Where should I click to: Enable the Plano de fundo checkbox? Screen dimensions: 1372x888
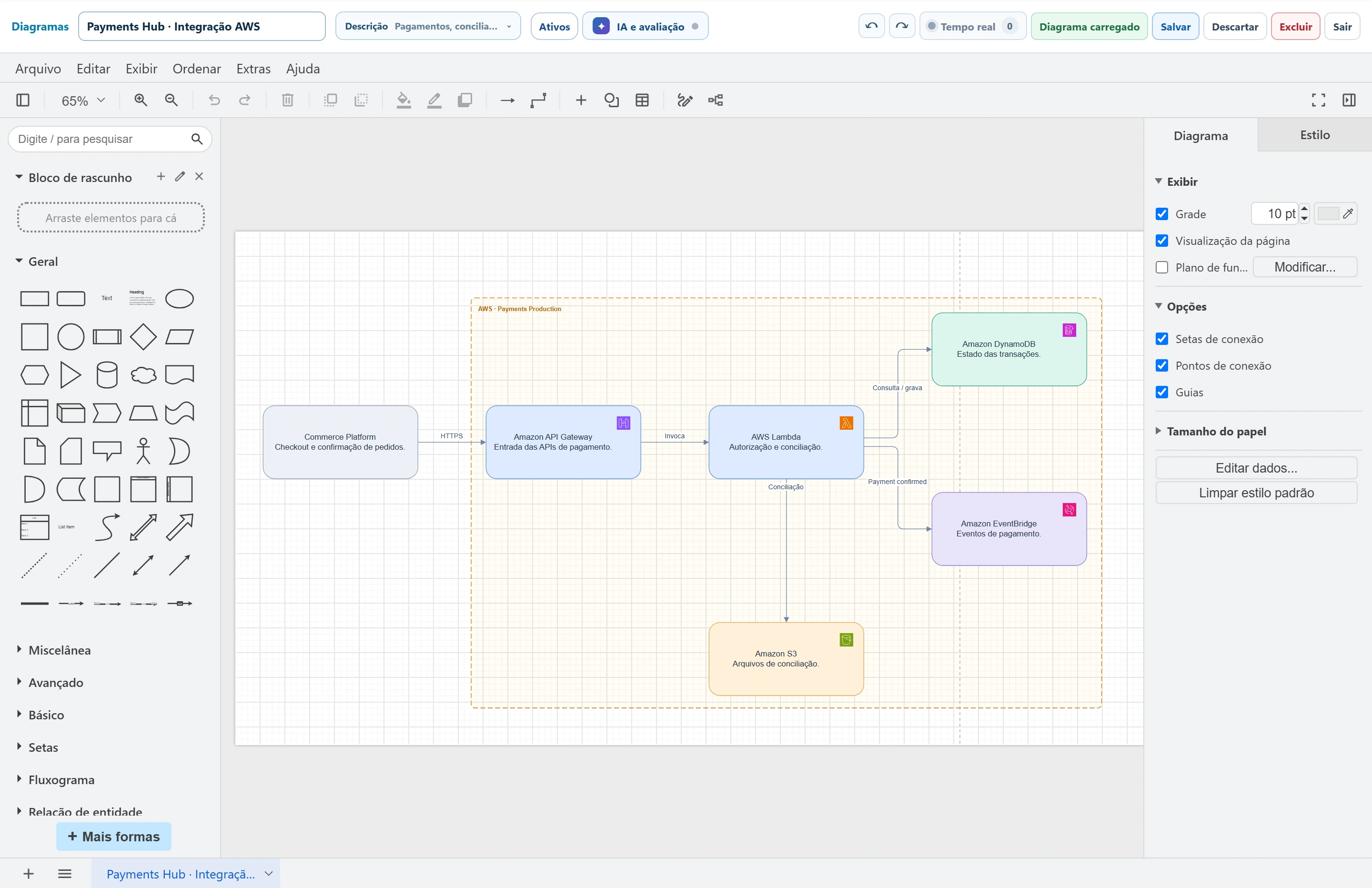click(1161, 267)
